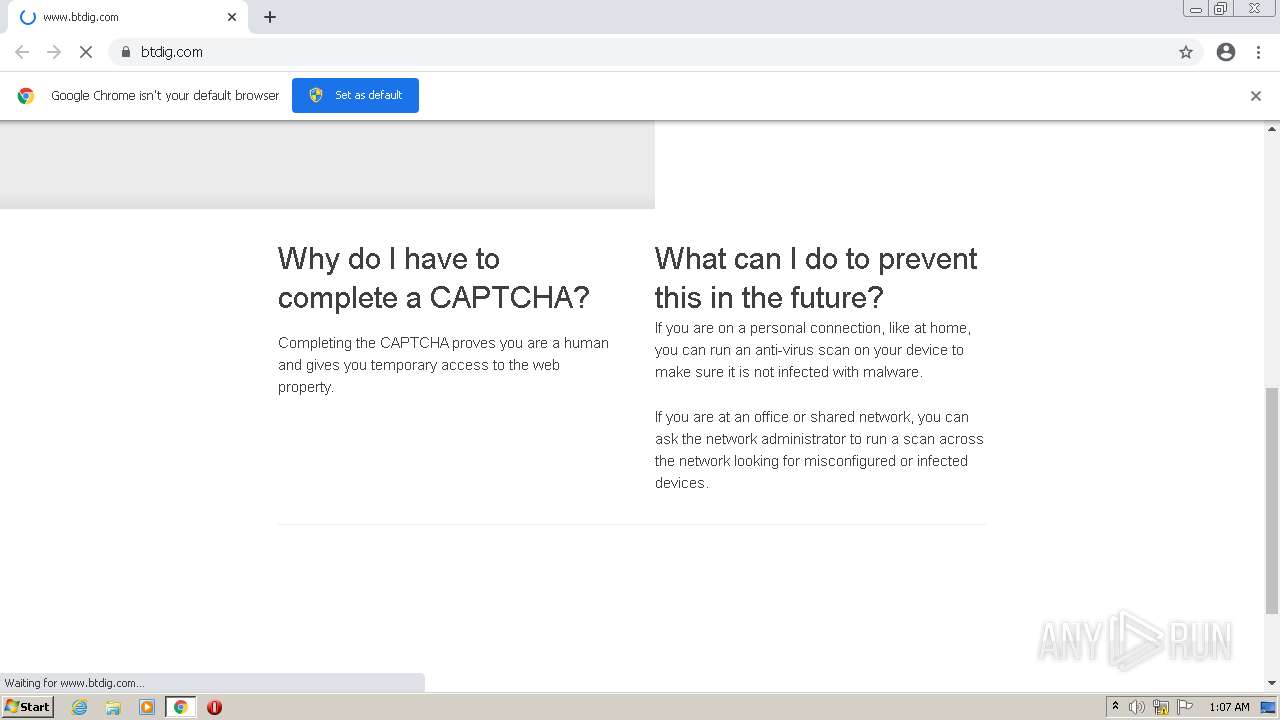Stop loading the page
Image resolution: width=1280 pixels, height=720 pixels.
[86, 52]
